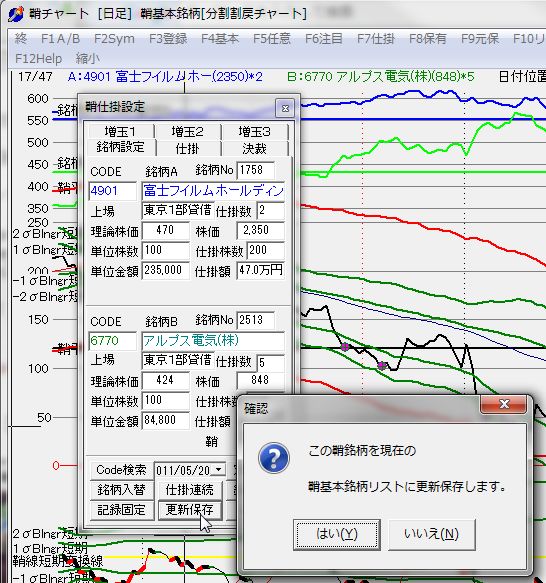Decline with the いいえ(N) button
The height and width of the screenshot is (583, 546).
click(431, 534)
